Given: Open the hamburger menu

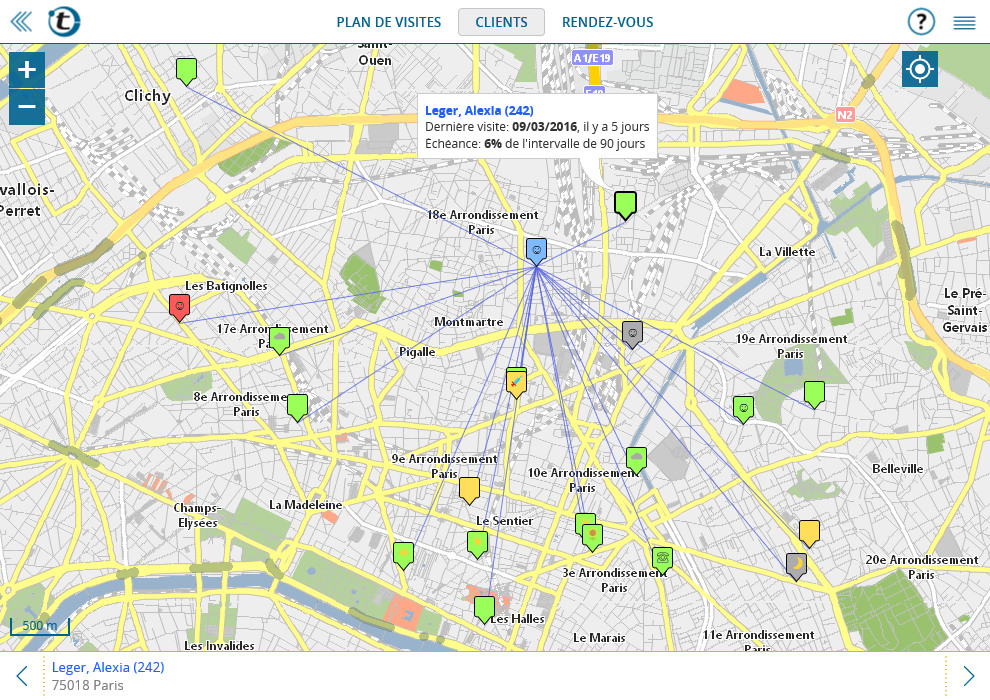Looking at the screenshot, I should tap(964, 21).
